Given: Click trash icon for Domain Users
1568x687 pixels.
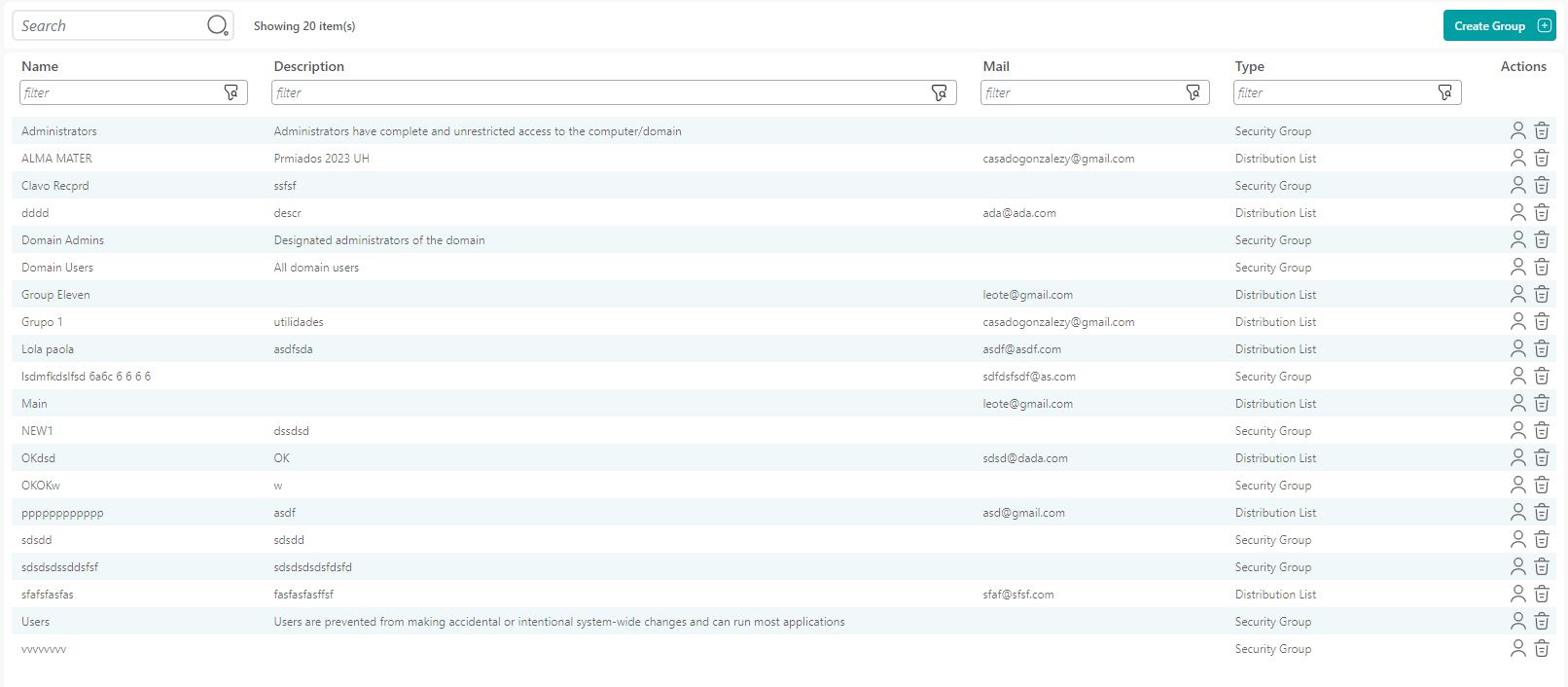Looking at the screenshot, I should pyautogui.click(x=1542, y=267).
